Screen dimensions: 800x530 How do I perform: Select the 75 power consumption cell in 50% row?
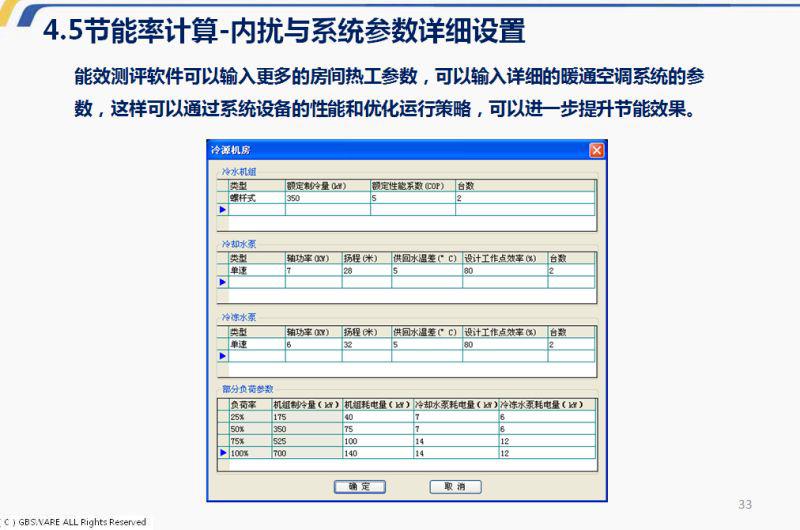pyautogui.click(x=378, y=429)
